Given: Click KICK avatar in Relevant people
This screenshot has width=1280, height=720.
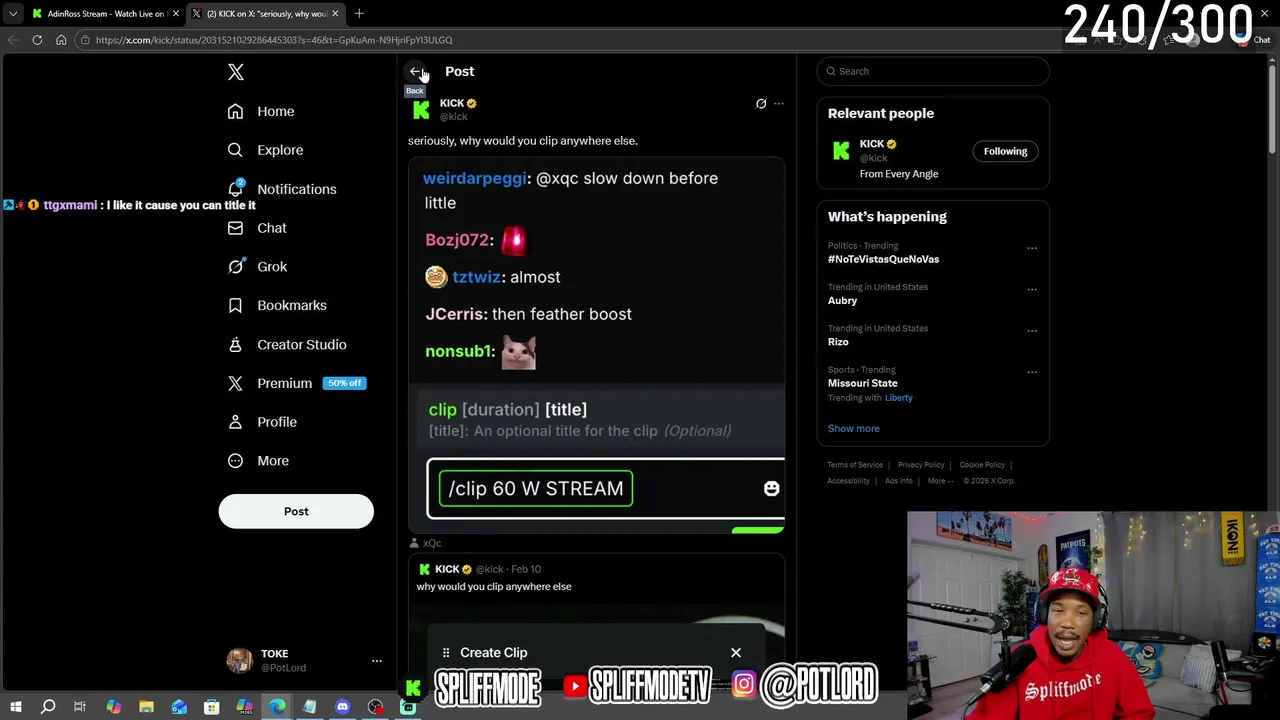Looking at the screenshot, I should (x=841, y=150).
